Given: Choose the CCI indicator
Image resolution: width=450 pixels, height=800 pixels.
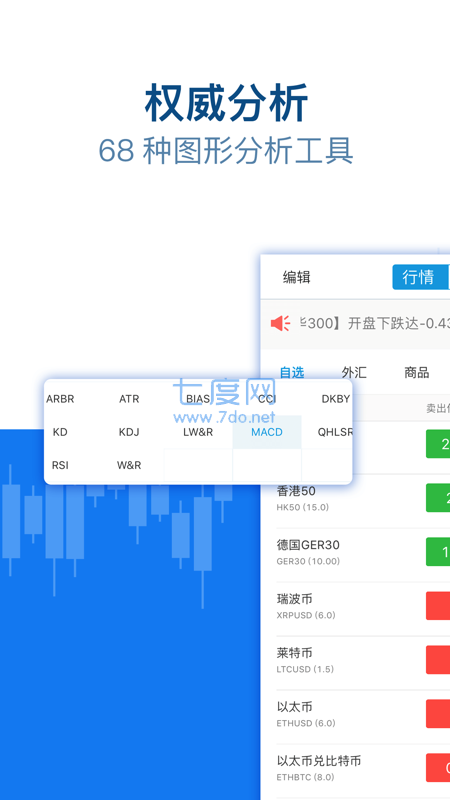Looking at the screenshot, I should (x=267, y=399).
